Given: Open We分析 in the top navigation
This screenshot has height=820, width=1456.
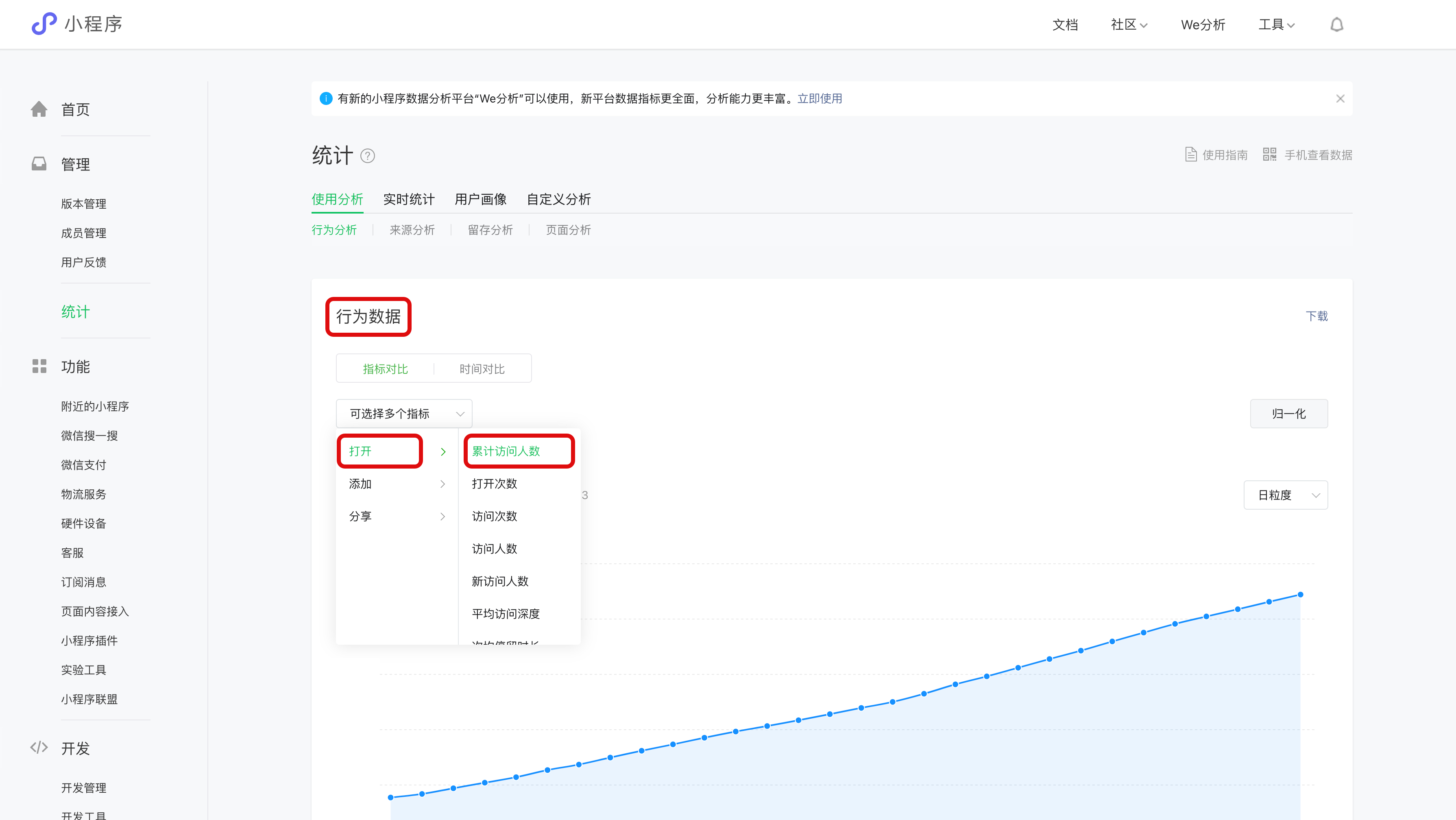Looking at the screenshot, I should tap(1203, 25).
